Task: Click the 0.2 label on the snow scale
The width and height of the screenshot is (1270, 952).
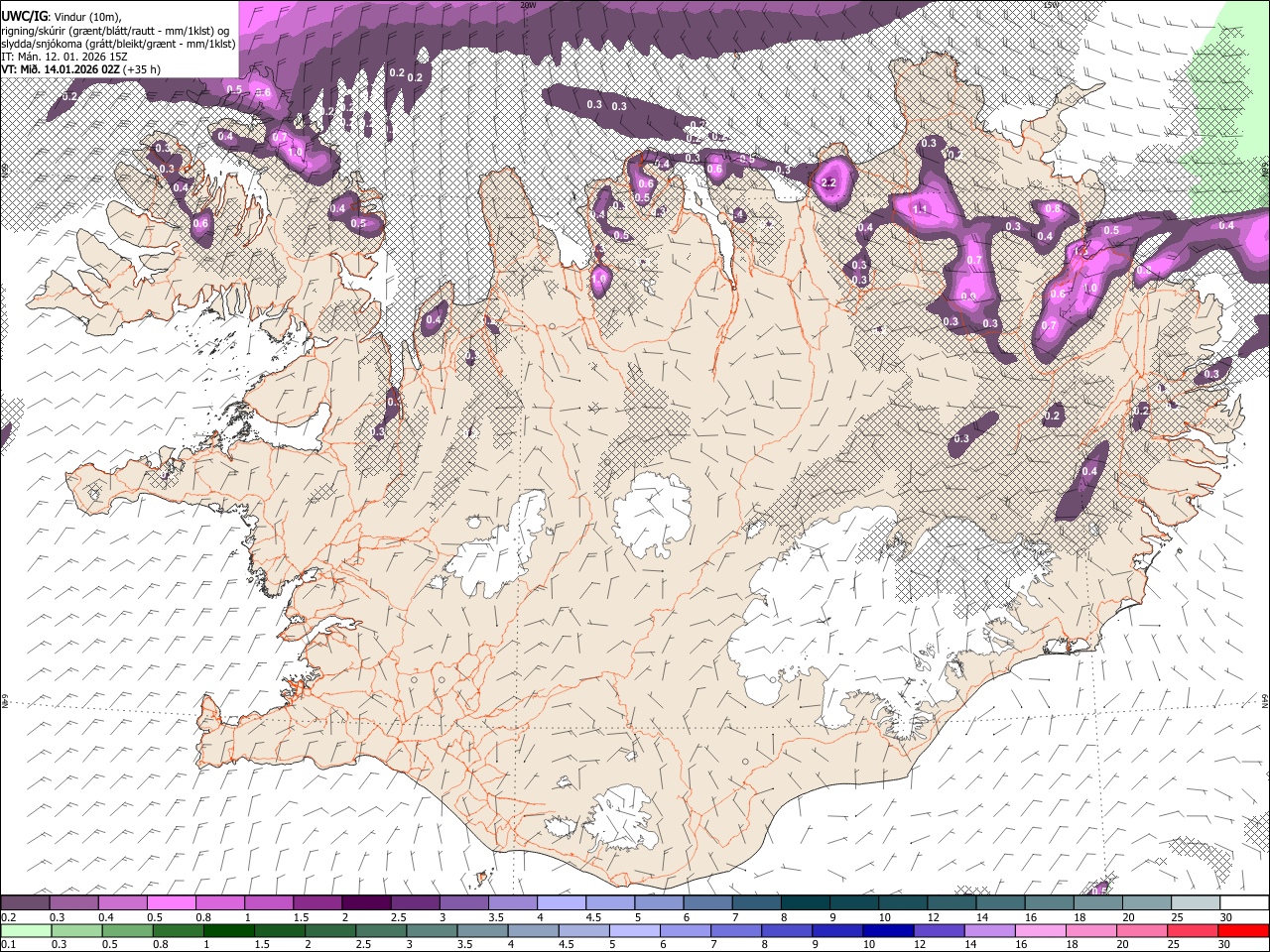Action: point(8,917)
